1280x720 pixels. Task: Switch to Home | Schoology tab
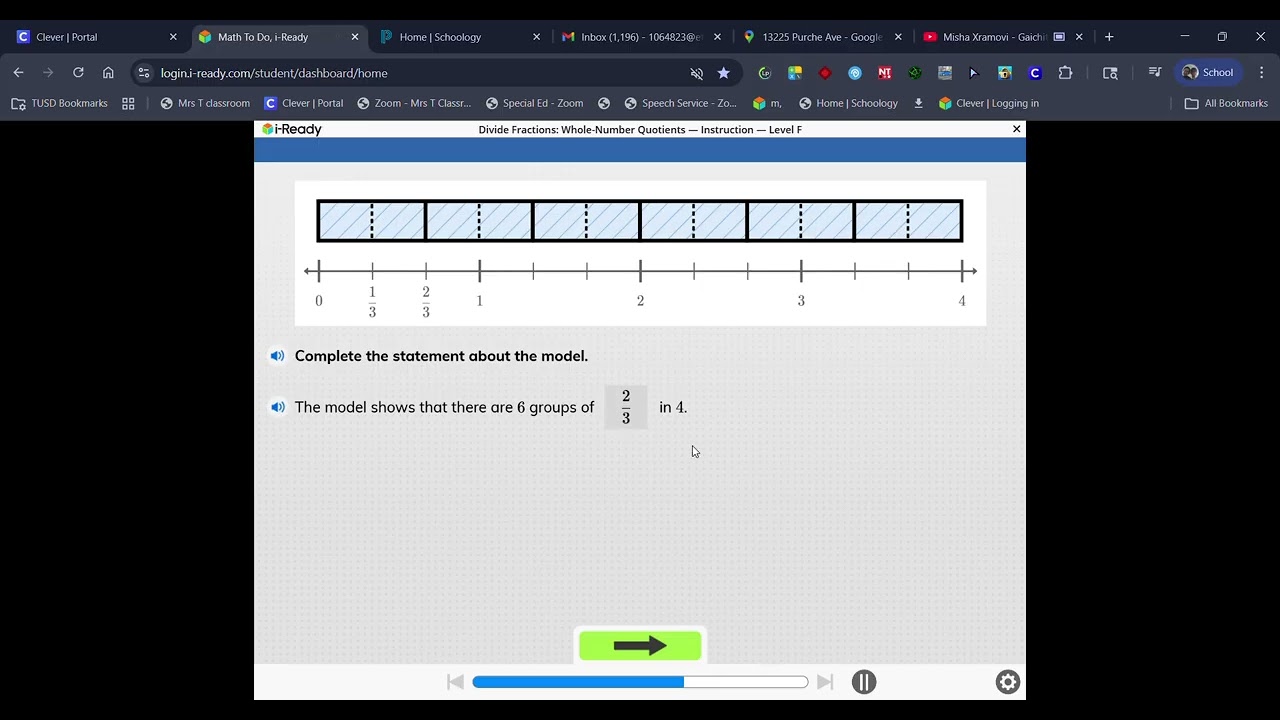(x=459, y=37)
